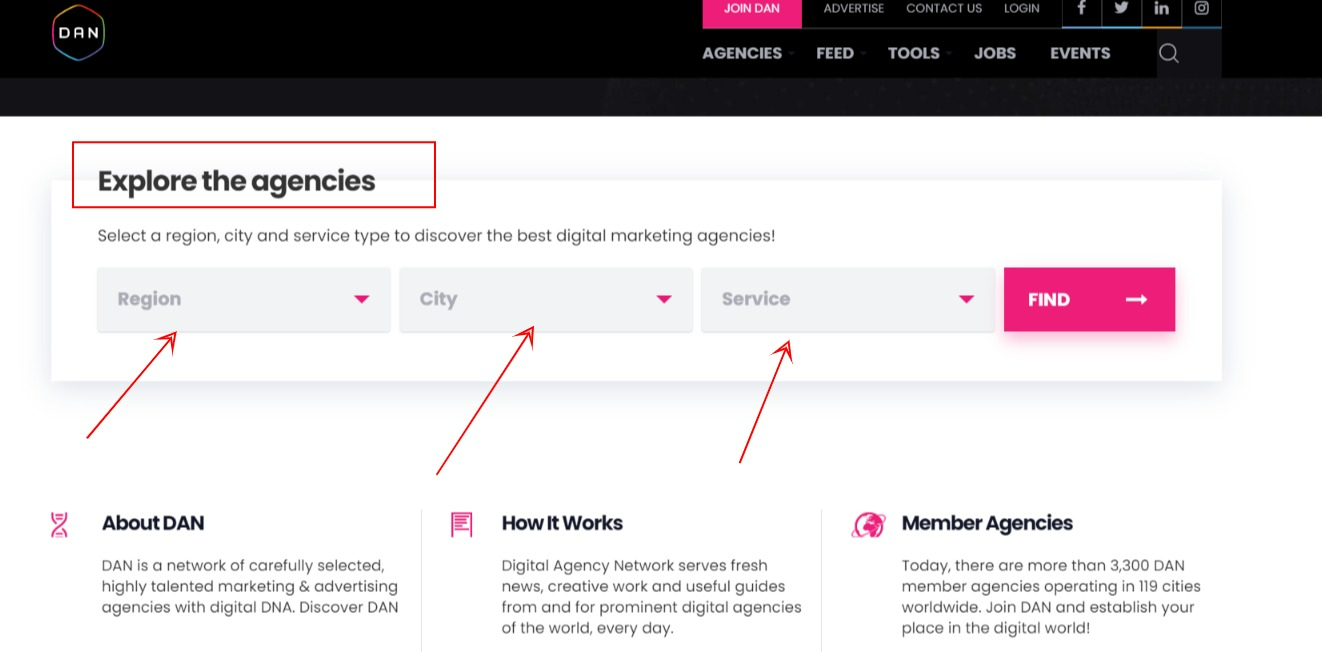Viewport: 1322px width, 652px height.
Task: Click the 'Digital Agency Network serves fresh' paragraph
Action: tap(651, 597)
